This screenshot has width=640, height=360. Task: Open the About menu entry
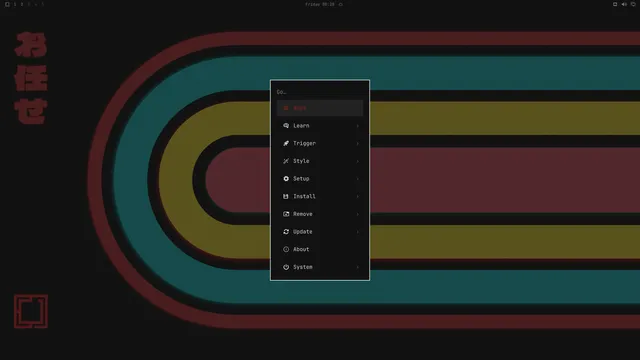tap(320, 249)
